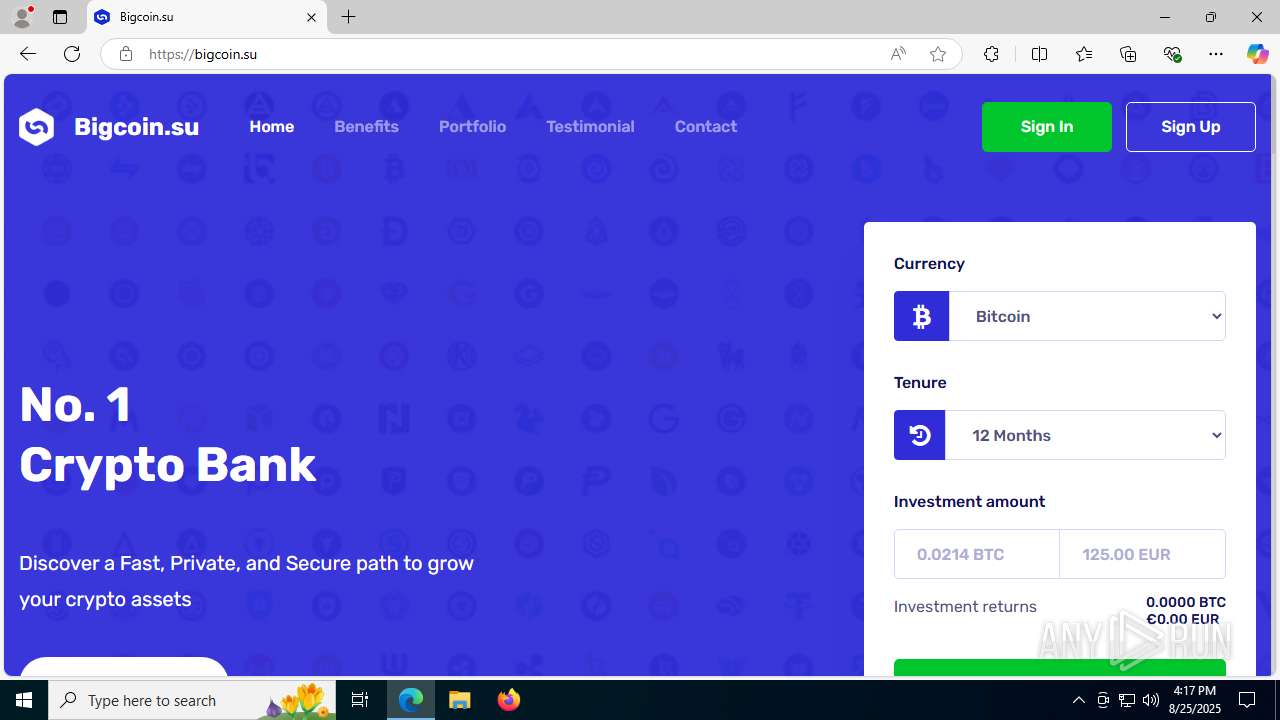
Task: Open browser Extensions menu
Action: click(x=991, y=54)
